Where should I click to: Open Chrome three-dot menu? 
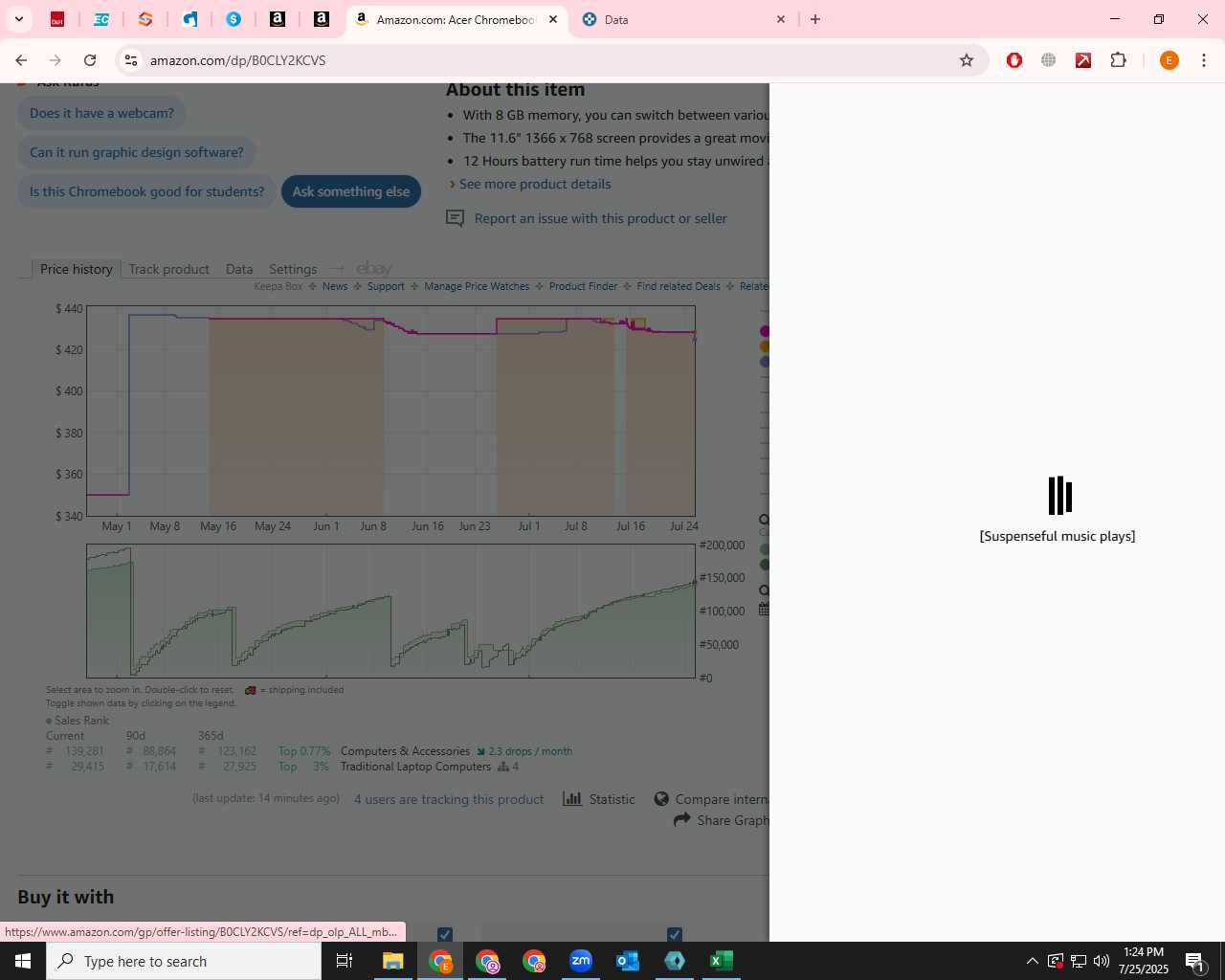pyautogui.click(x=1204, y=60)
